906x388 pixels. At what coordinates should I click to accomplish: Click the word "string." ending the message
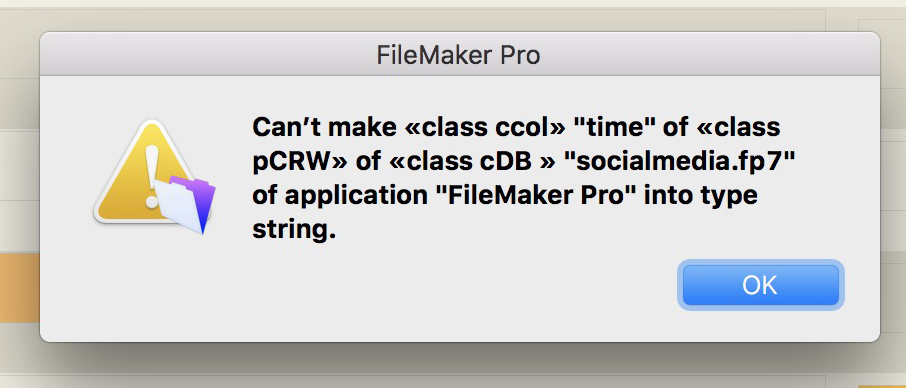(x=294, y=231)
